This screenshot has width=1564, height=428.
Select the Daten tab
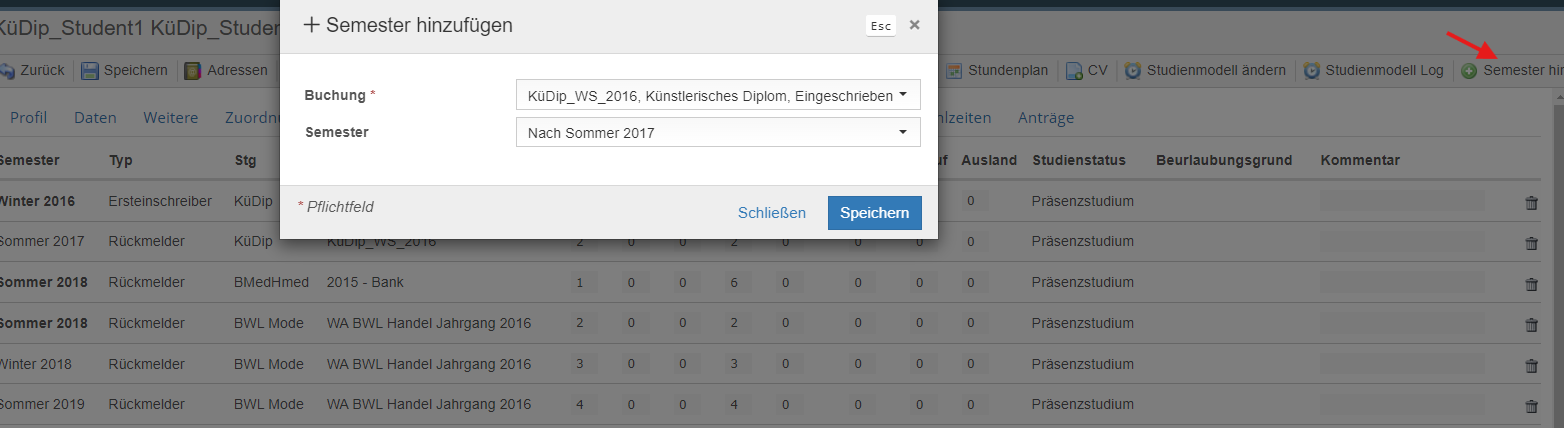coord(95,118)
